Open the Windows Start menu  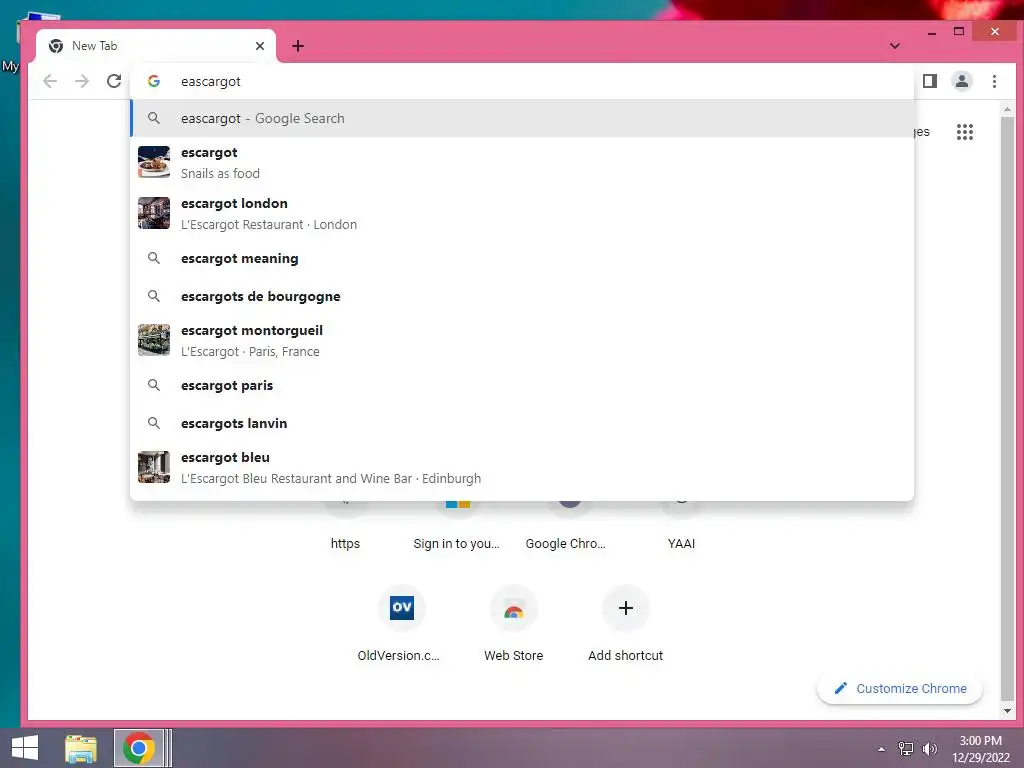[25, 748]
